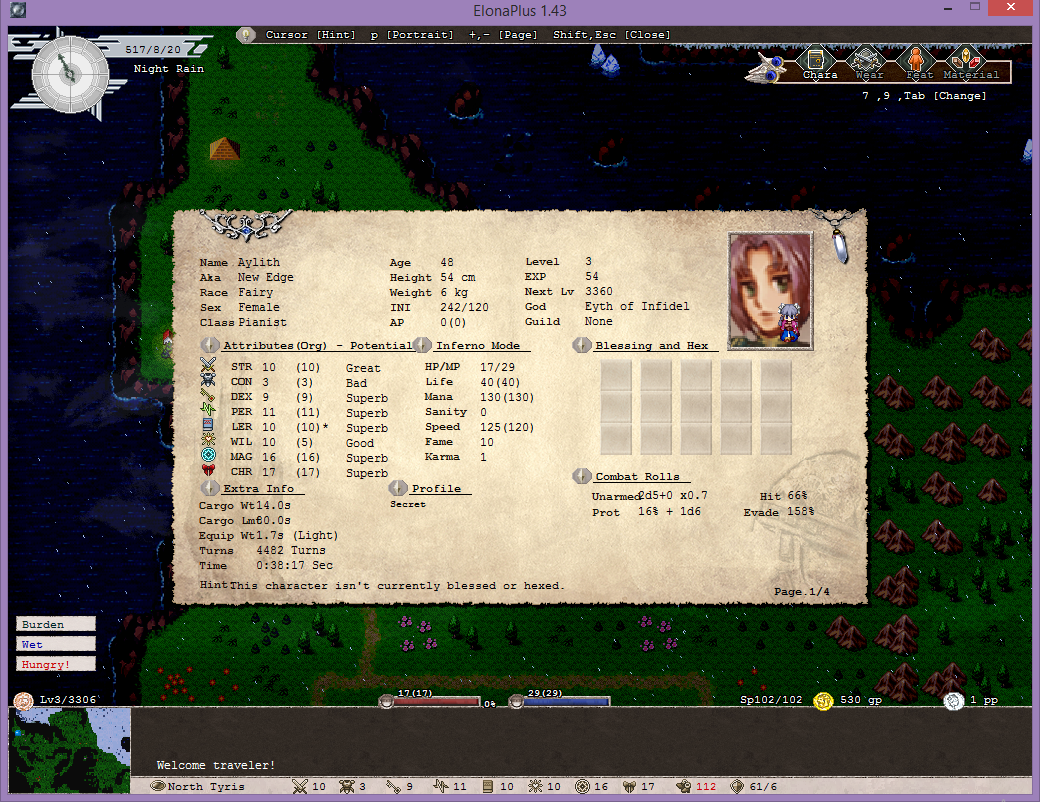Click the 'Pianist' class text
Viewport: 1040px width, 802px height.
point(262,322)
